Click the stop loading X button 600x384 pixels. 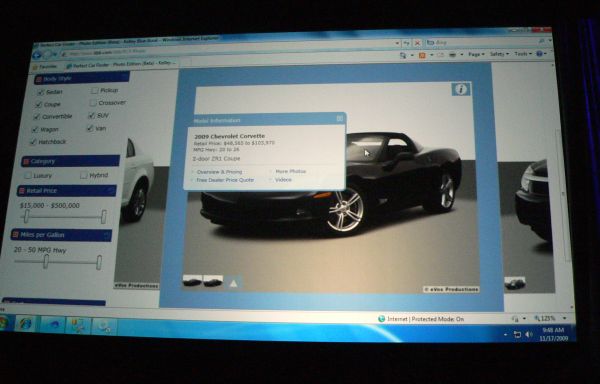pyautogui.click(x=417, y=43)
